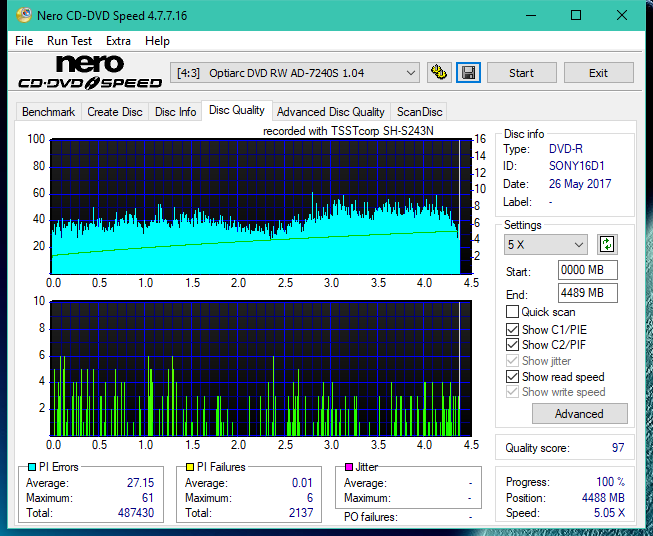The image size is (653, 536).
Task: Switch to the Benchmark tab
Action: pos(48,112)
